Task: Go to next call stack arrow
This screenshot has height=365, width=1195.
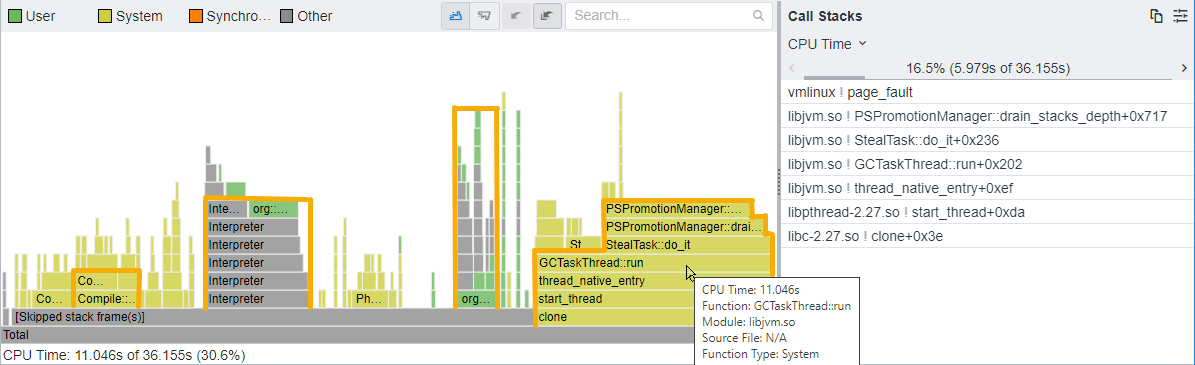Action: [1184, 69]
